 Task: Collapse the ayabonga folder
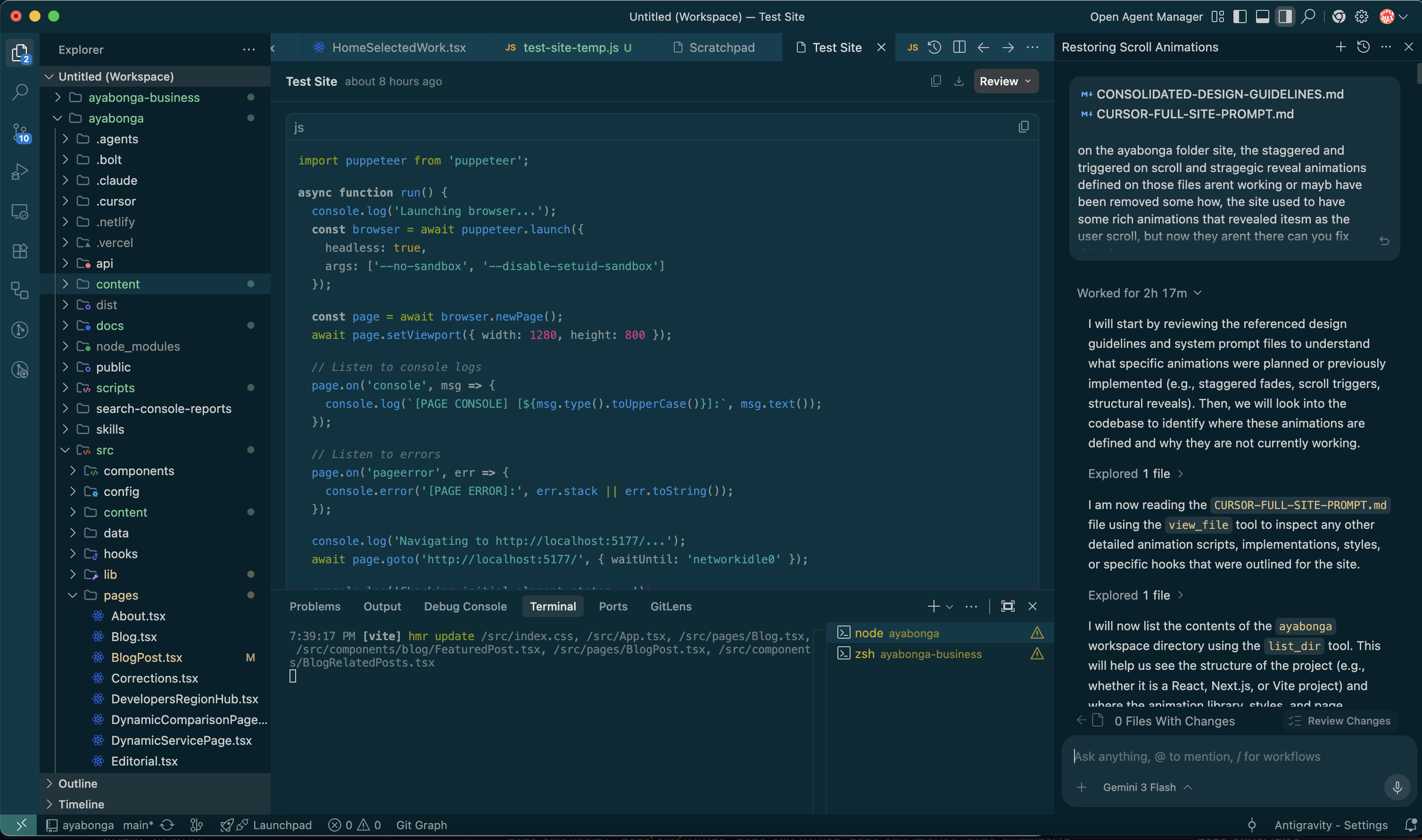pos(155,118)
